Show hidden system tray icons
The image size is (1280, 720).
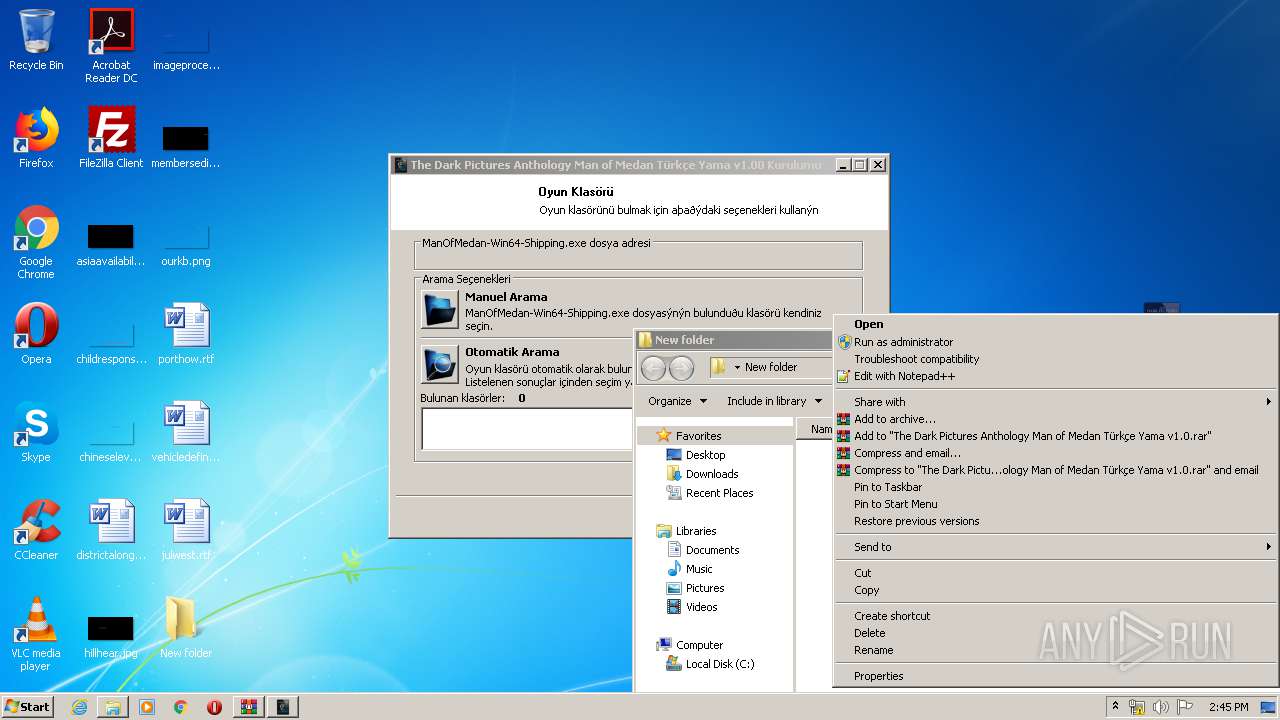(1115, 707)
